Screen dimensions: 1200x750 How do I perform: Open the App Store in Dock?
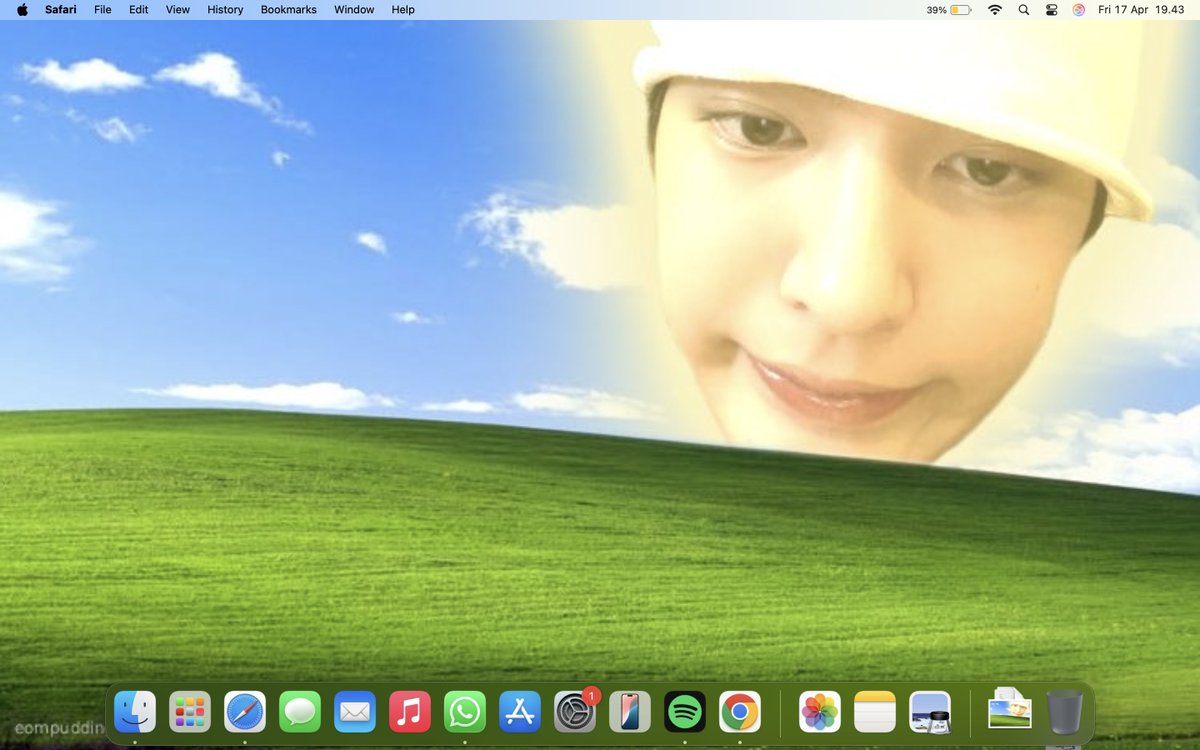(520, 712)
